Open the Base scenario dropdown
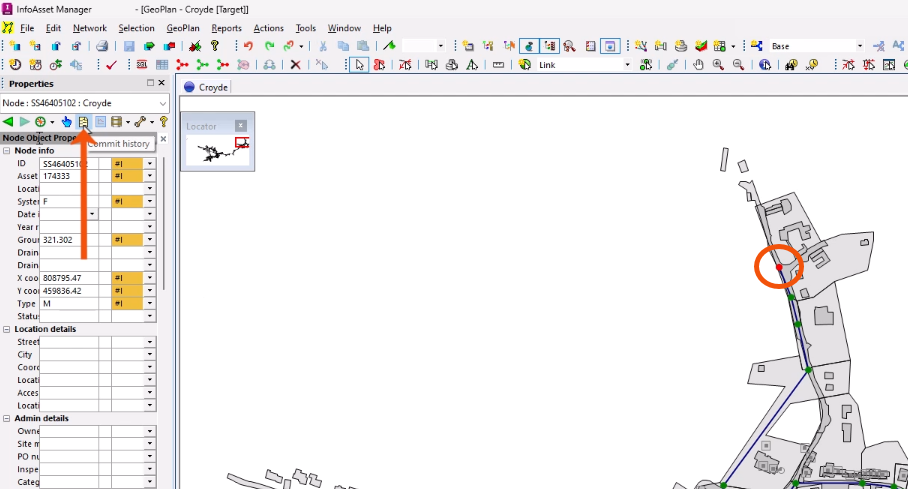This screenshot has height=489, width=908. click(x=859, y=46)
